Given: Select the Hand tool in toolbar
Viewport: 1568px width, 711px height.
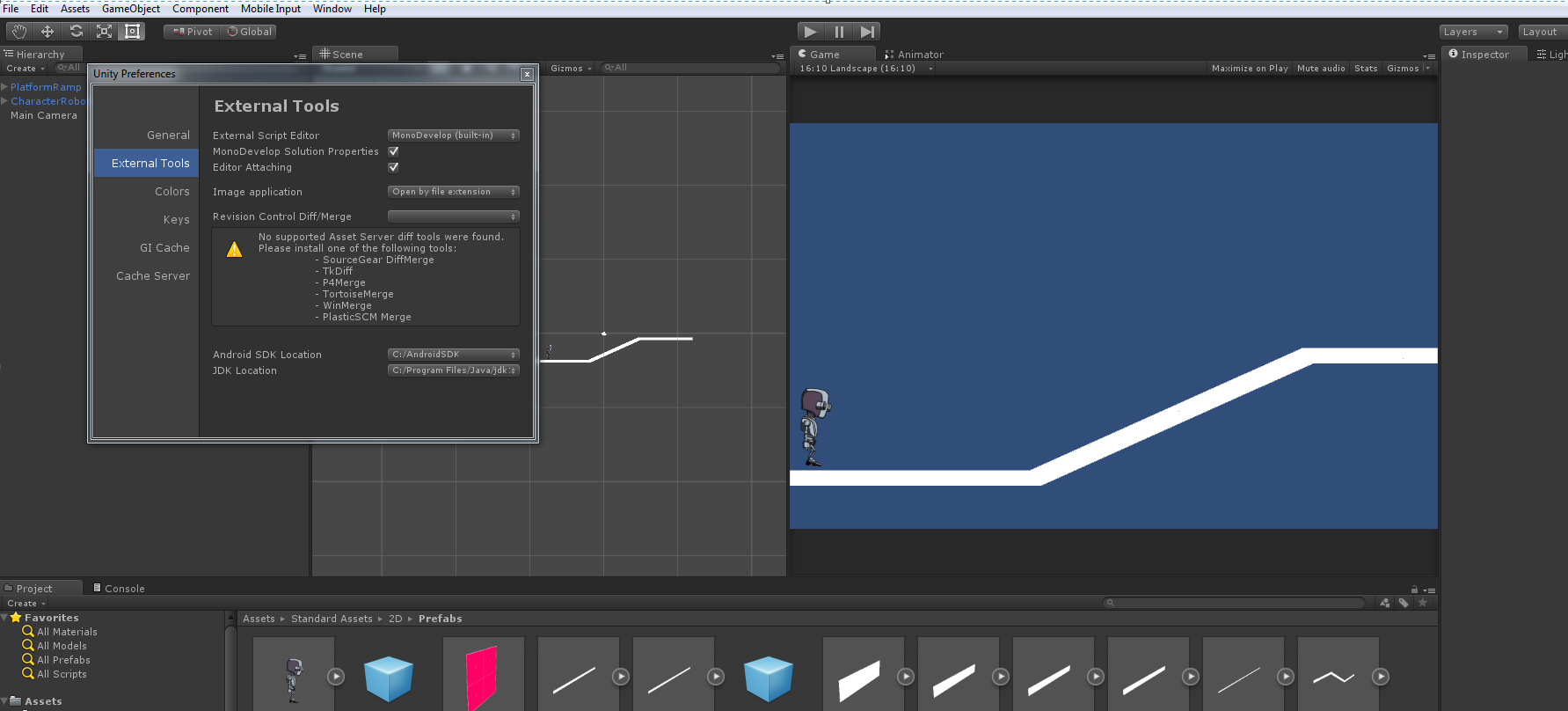Looking at the screenshot, I should [x=19, y=32].
